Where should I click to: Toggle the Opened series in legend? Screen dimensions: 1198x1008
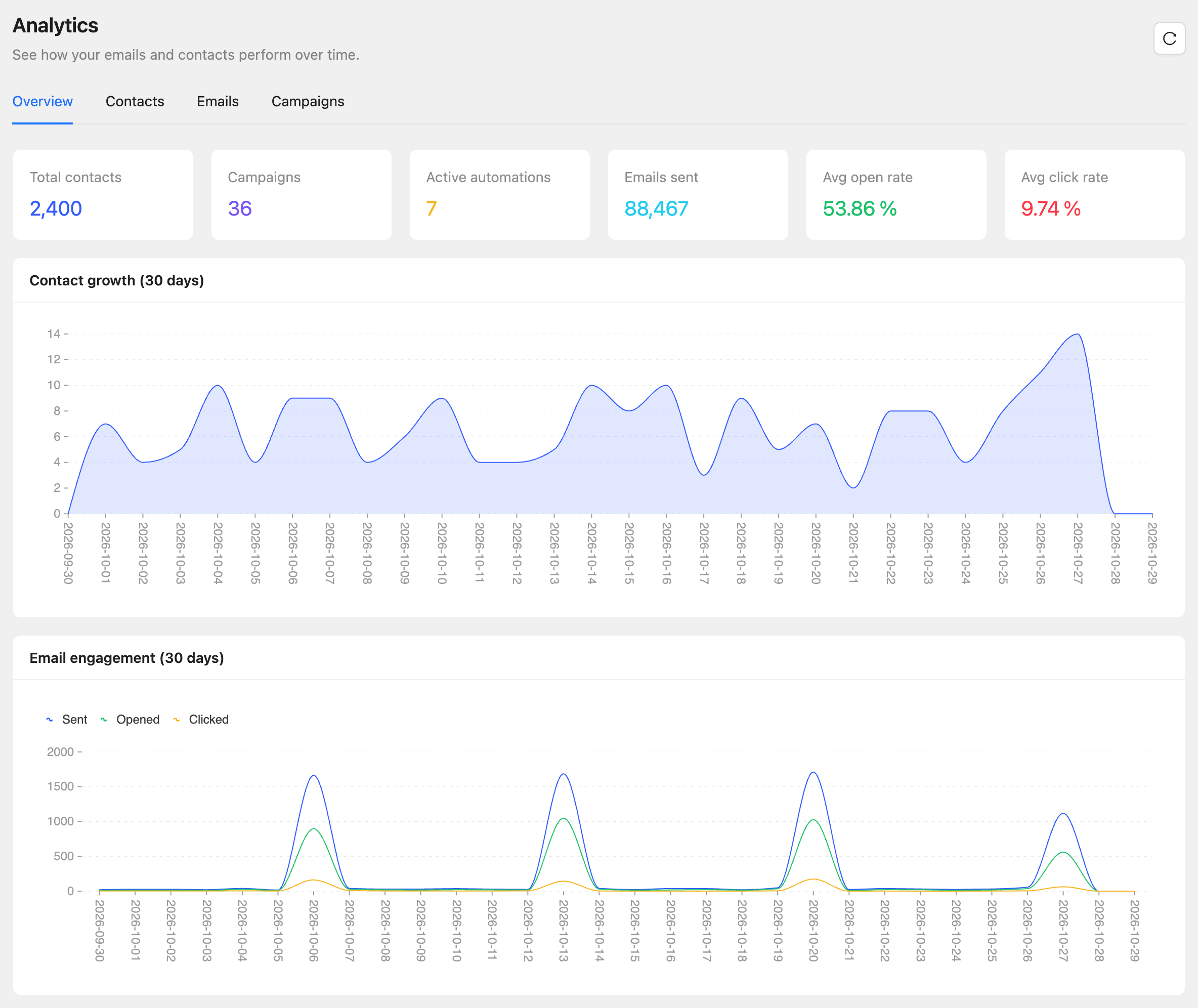pos(130,720)
